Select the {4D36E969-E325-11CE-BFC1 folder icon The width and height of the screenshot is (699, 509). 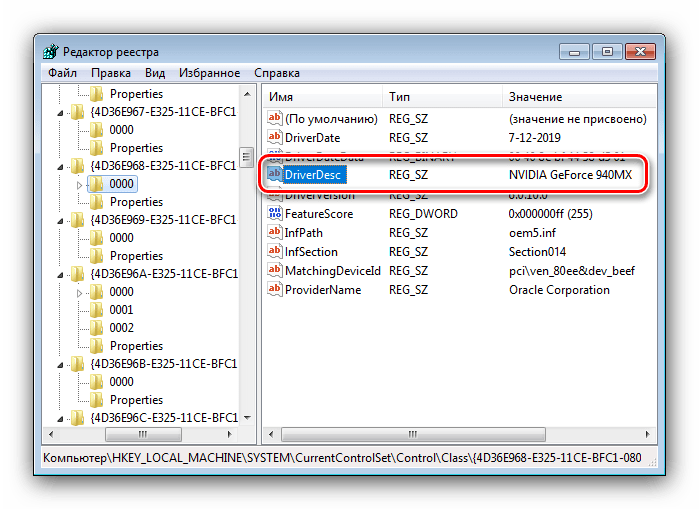pos(77,220)
